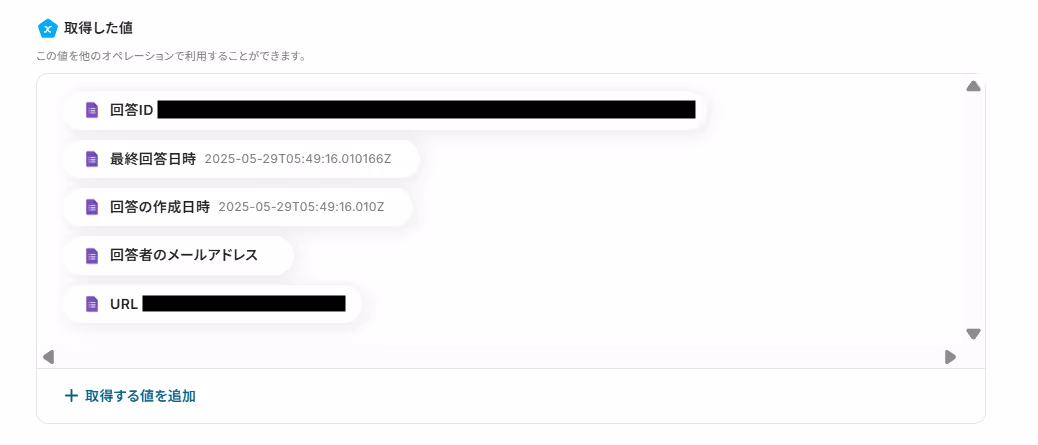Click the purple form icon next to 回答ID
The width and height of the screenshot is (1038, 445).
[92, 110]
